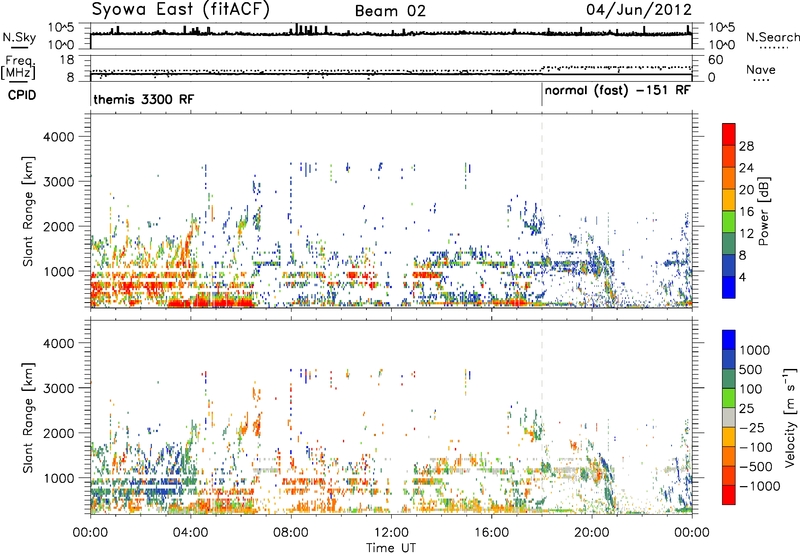Click the "Syowa East (fitACF)" plot title

point(180,10)
